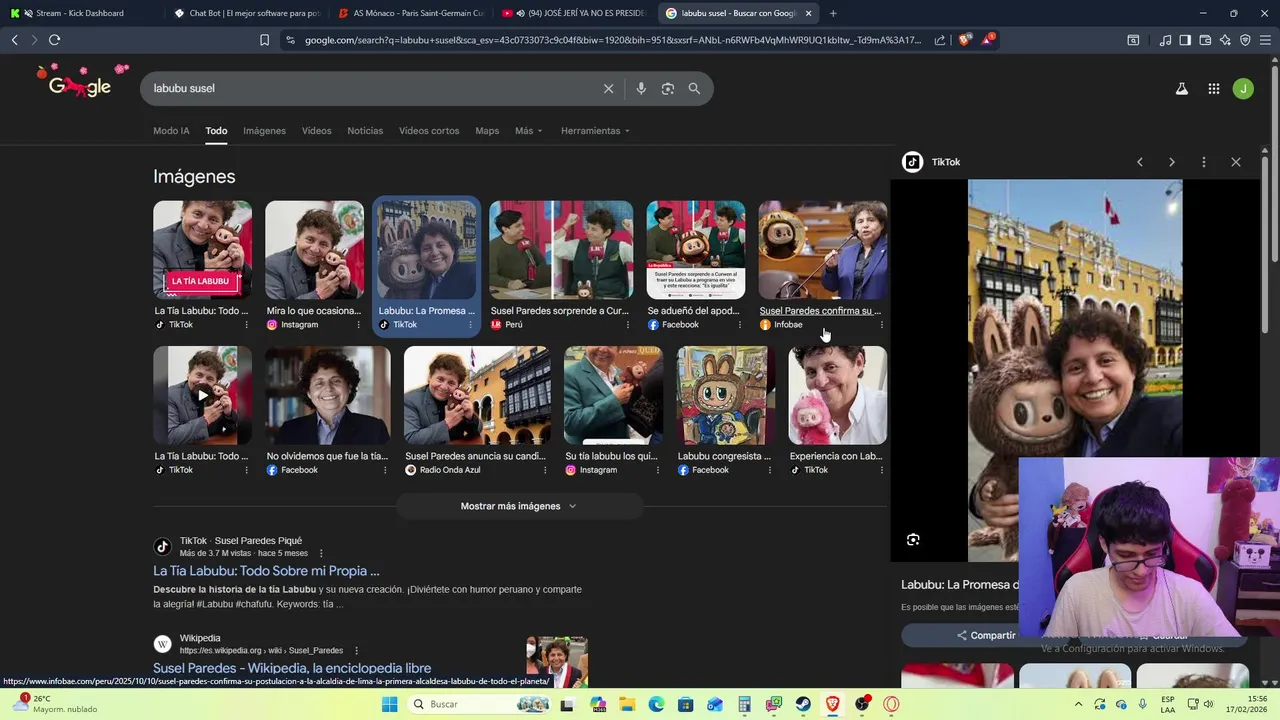The image size is (1280, 720).
Task: Open the Google apps grid
Action: coord(1213,88)
